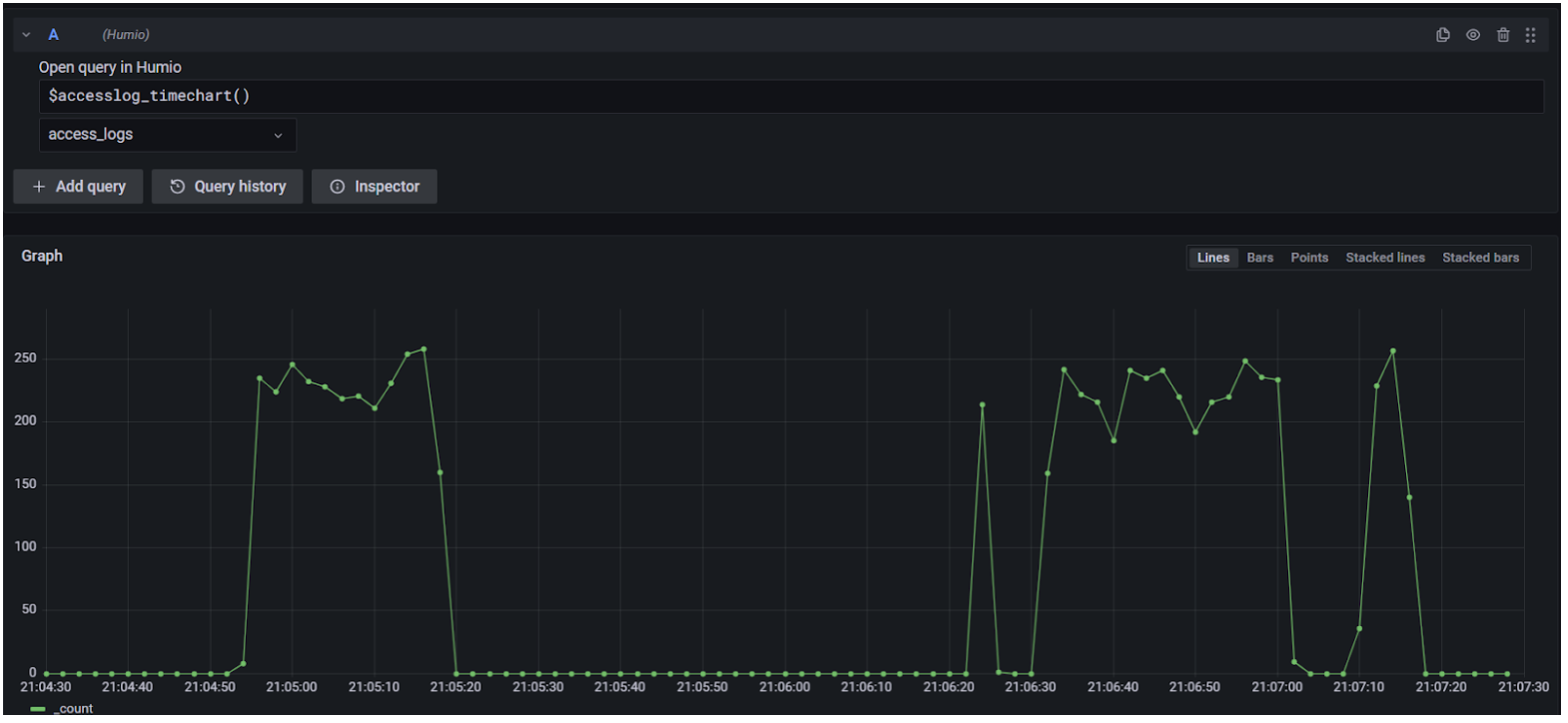Viewport: 1568px width, 723px height.
Task: Click the 250 y-axis label
Action: (25, 358)
